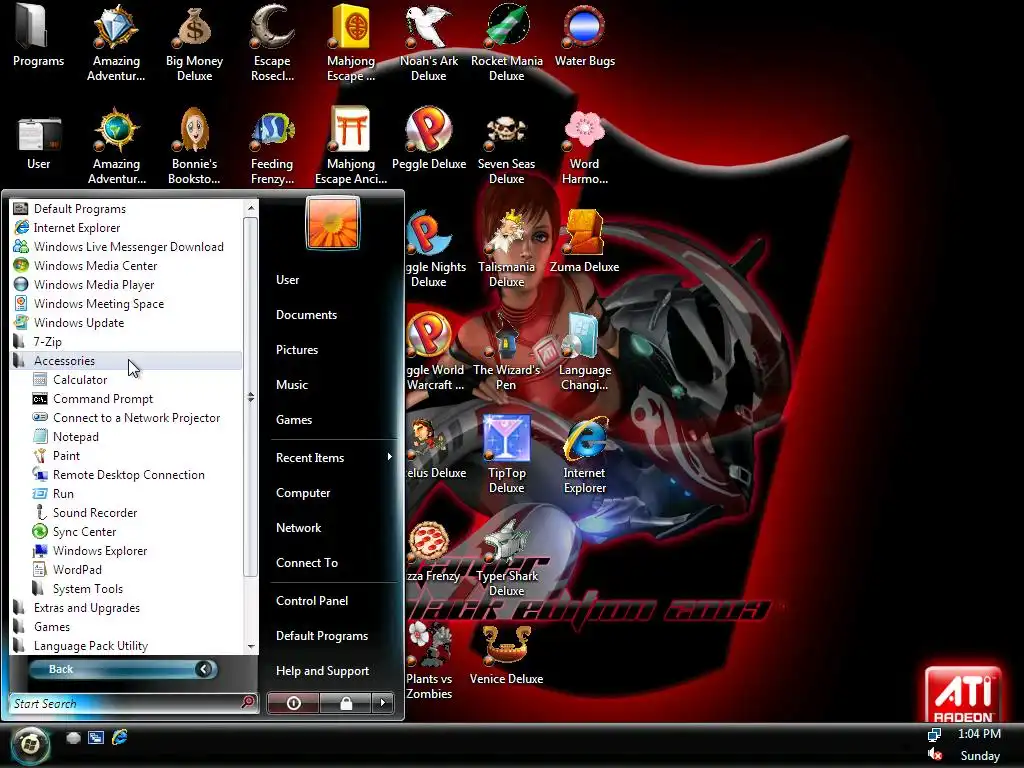This screenshot has width=1024, height=768.
Task: Collapse the Accessories folder
Action: (126, 360)
